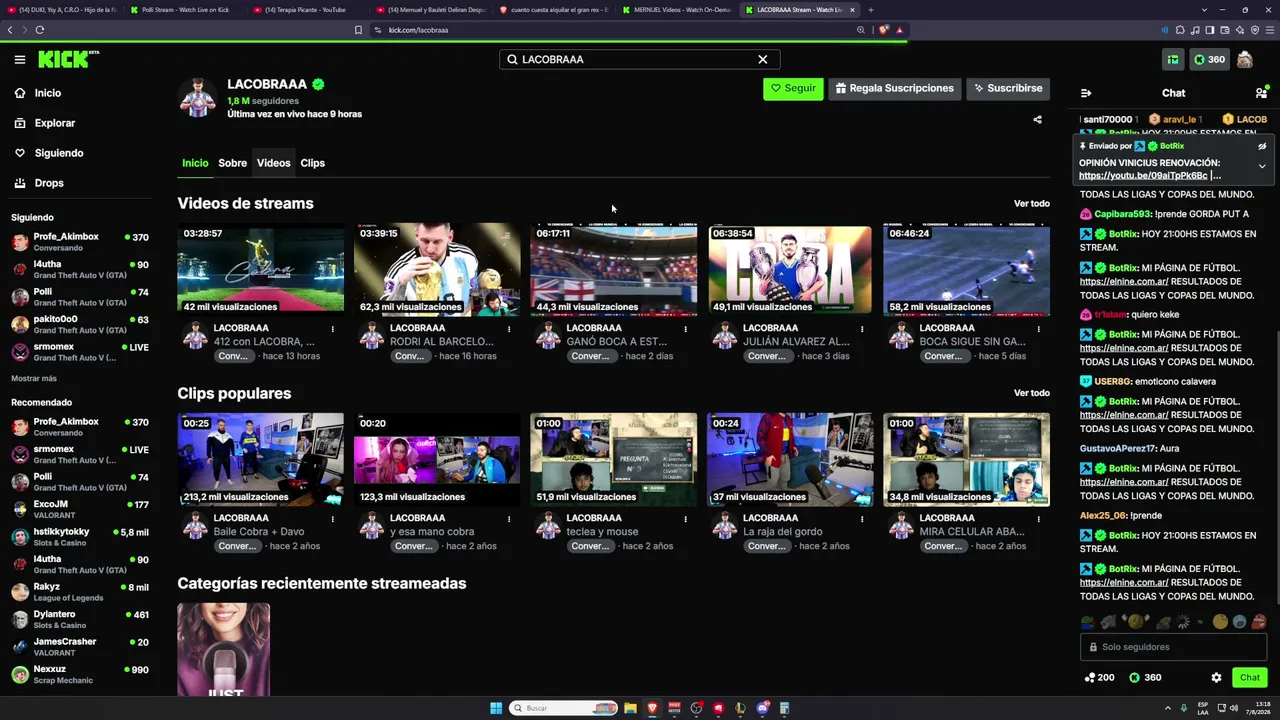Expand Mostrar más in the Siguiendo list

pyautogui.click(x=34, y=378)
